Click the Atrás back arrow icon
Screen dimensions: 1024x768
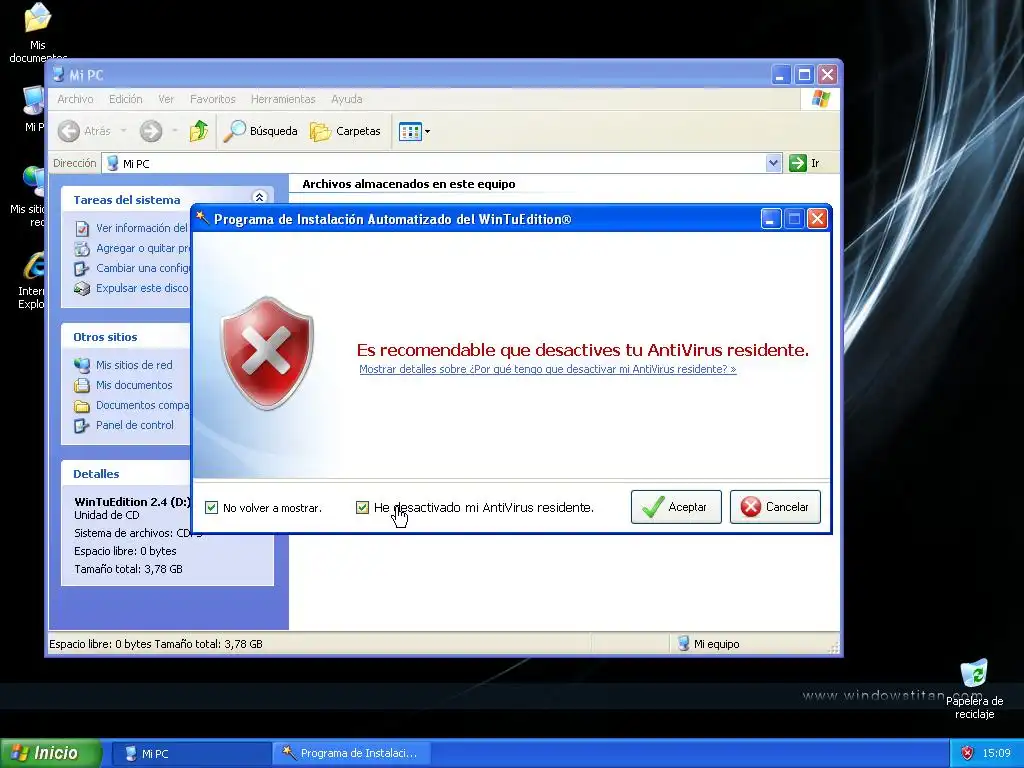[x=69, y=131]
